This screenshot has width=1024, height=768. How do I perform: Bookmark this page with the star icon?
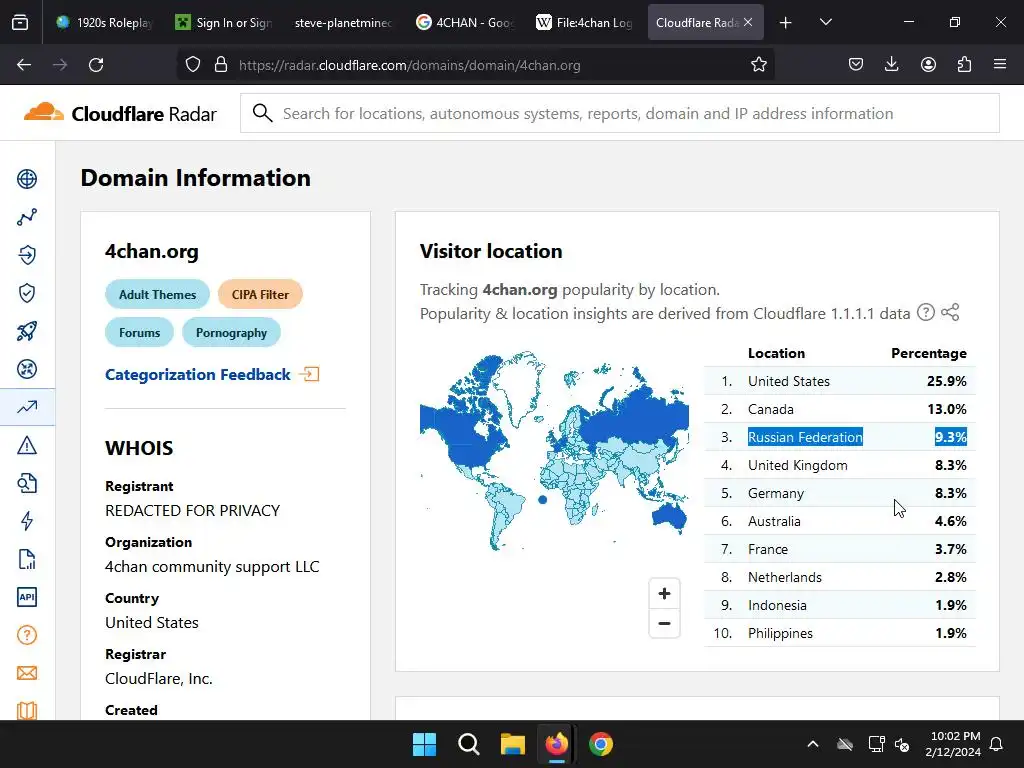(758, 65)
